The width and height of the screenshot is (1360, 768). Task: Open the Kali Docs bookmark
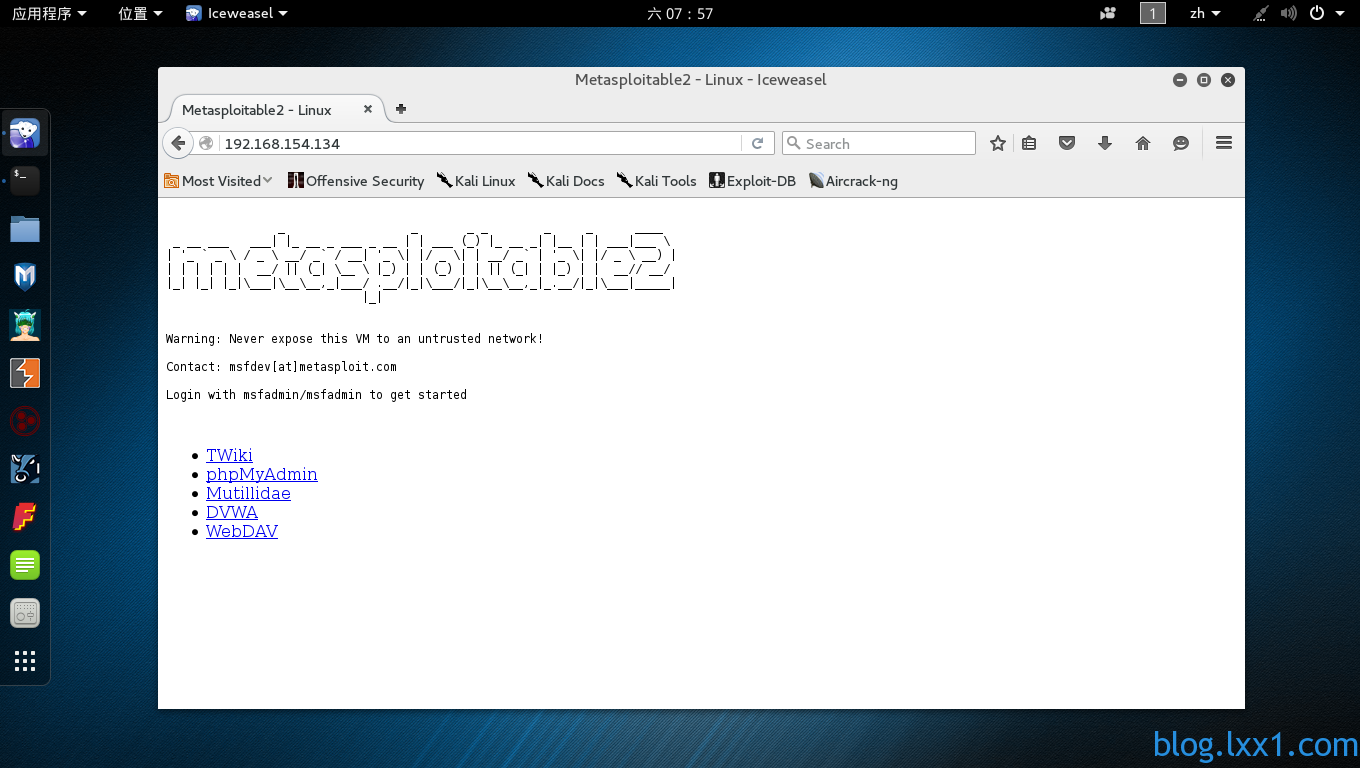[566, 181]
